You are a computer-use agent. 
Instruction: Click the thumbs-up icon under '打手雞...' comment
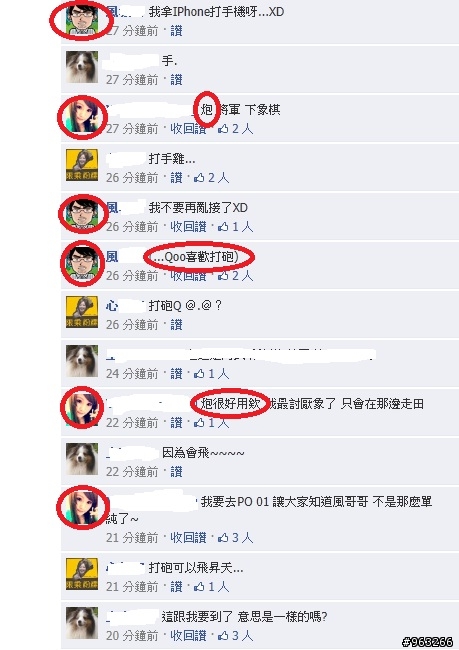coord(199,178)
